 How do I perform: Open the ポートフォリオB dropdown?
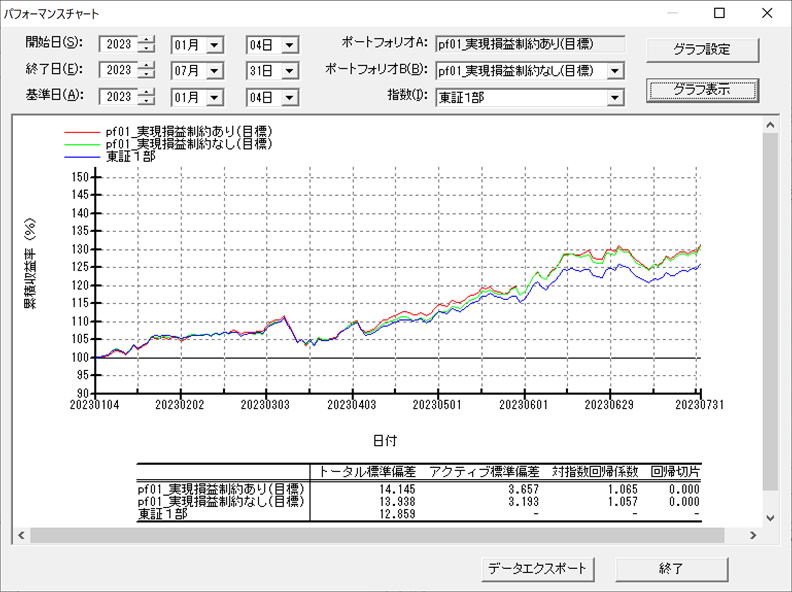(x=615, y=71)
